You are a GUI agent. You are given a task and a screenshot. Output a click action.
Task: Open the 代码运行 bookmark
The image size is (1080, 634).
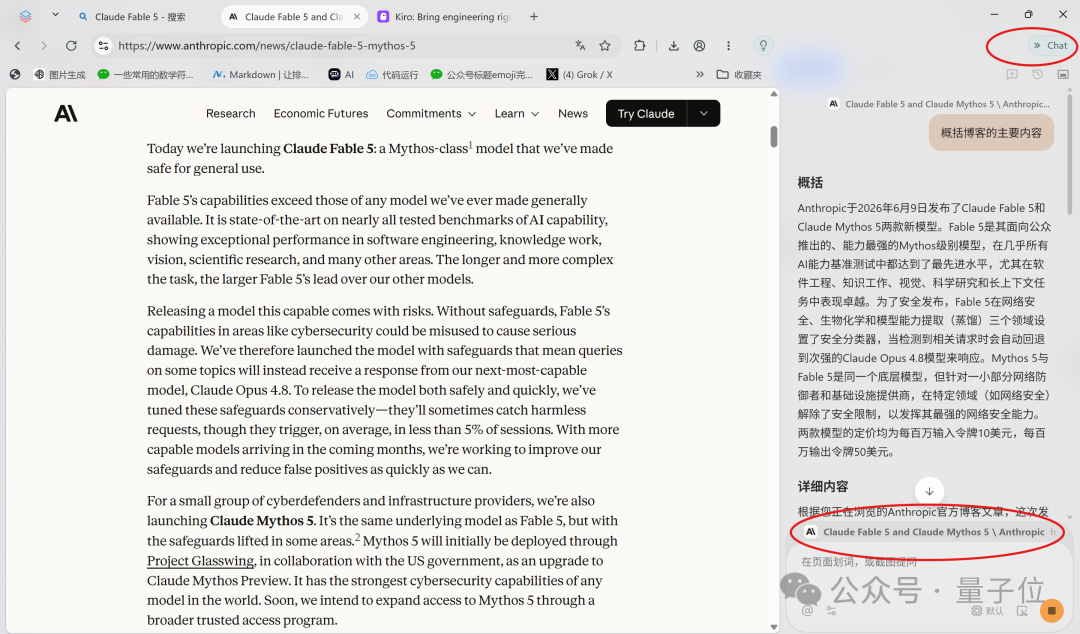[392, 74]
